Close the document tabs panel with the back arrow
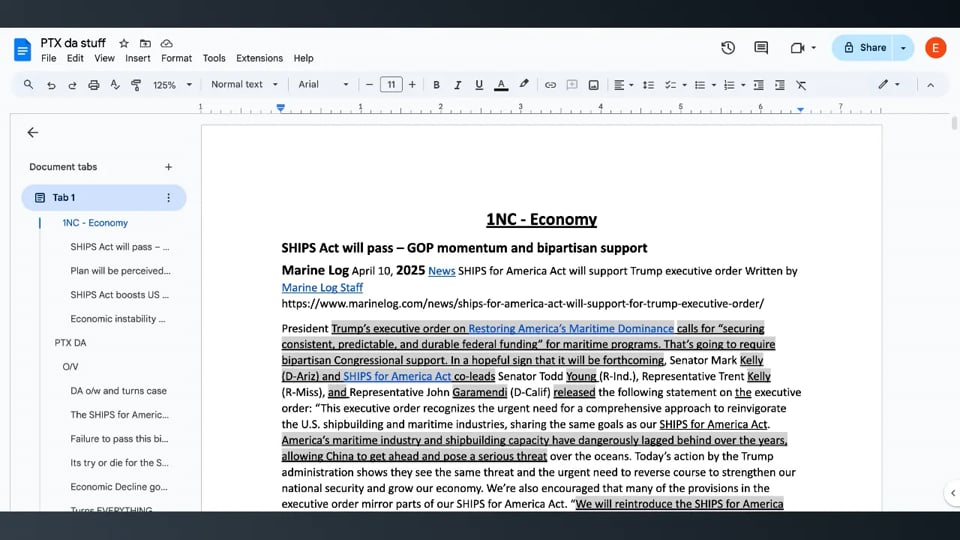 tap(32, 132)
